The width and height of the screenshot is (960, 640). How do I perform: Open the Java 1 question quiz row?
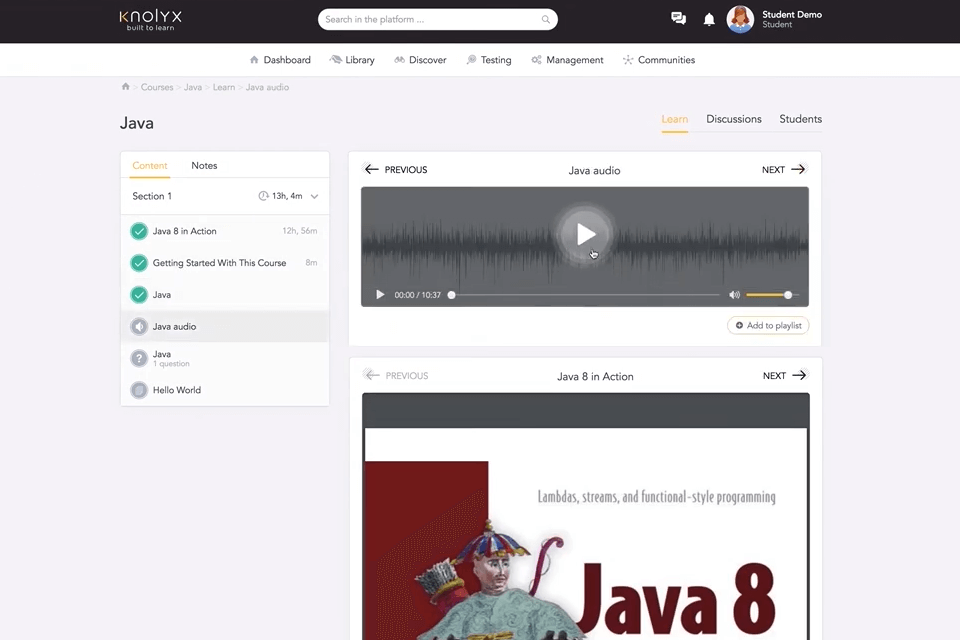tap(225, 358)
